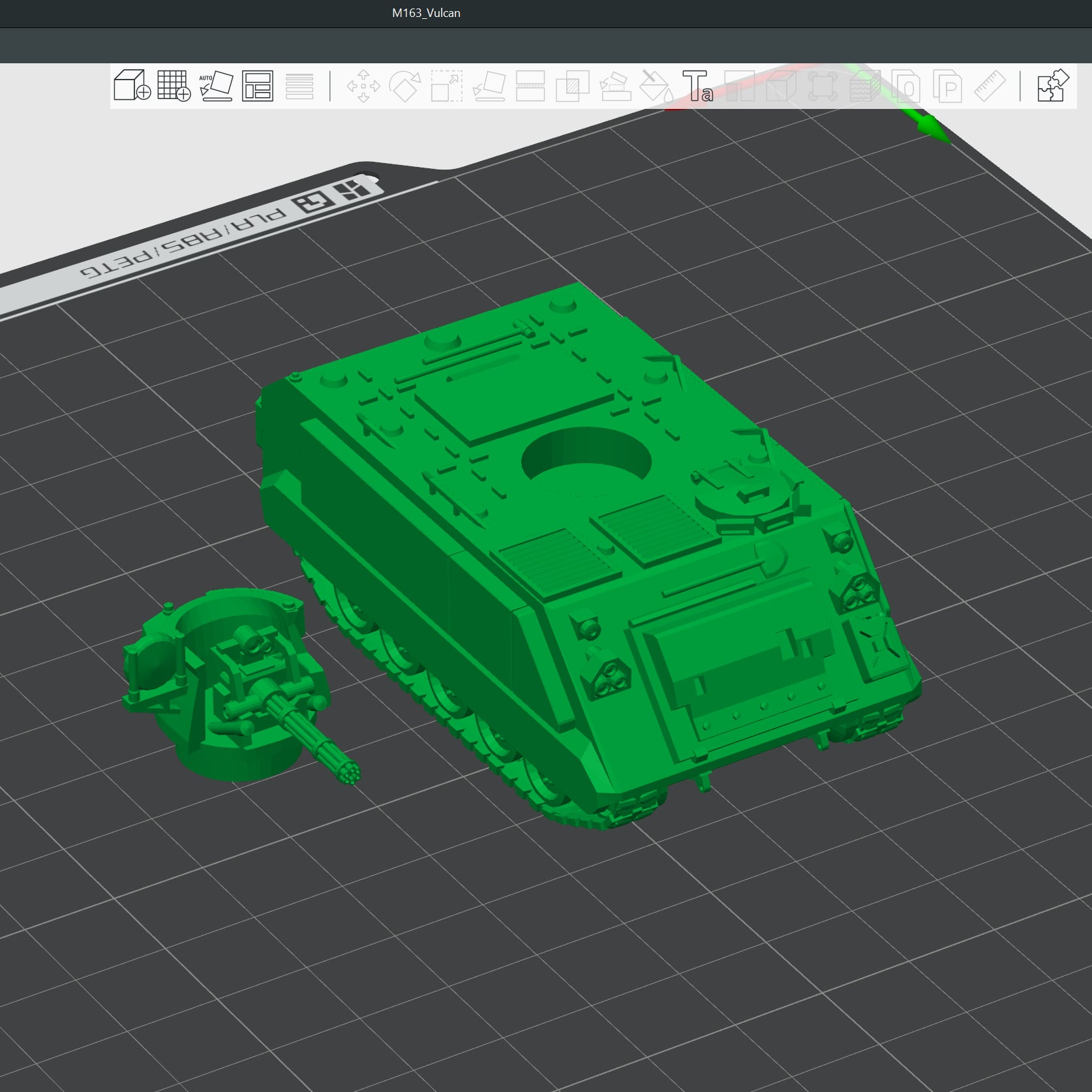Click the green Y axis arrow
This screenshot has height=1092, width=1092.
[934, 127]
